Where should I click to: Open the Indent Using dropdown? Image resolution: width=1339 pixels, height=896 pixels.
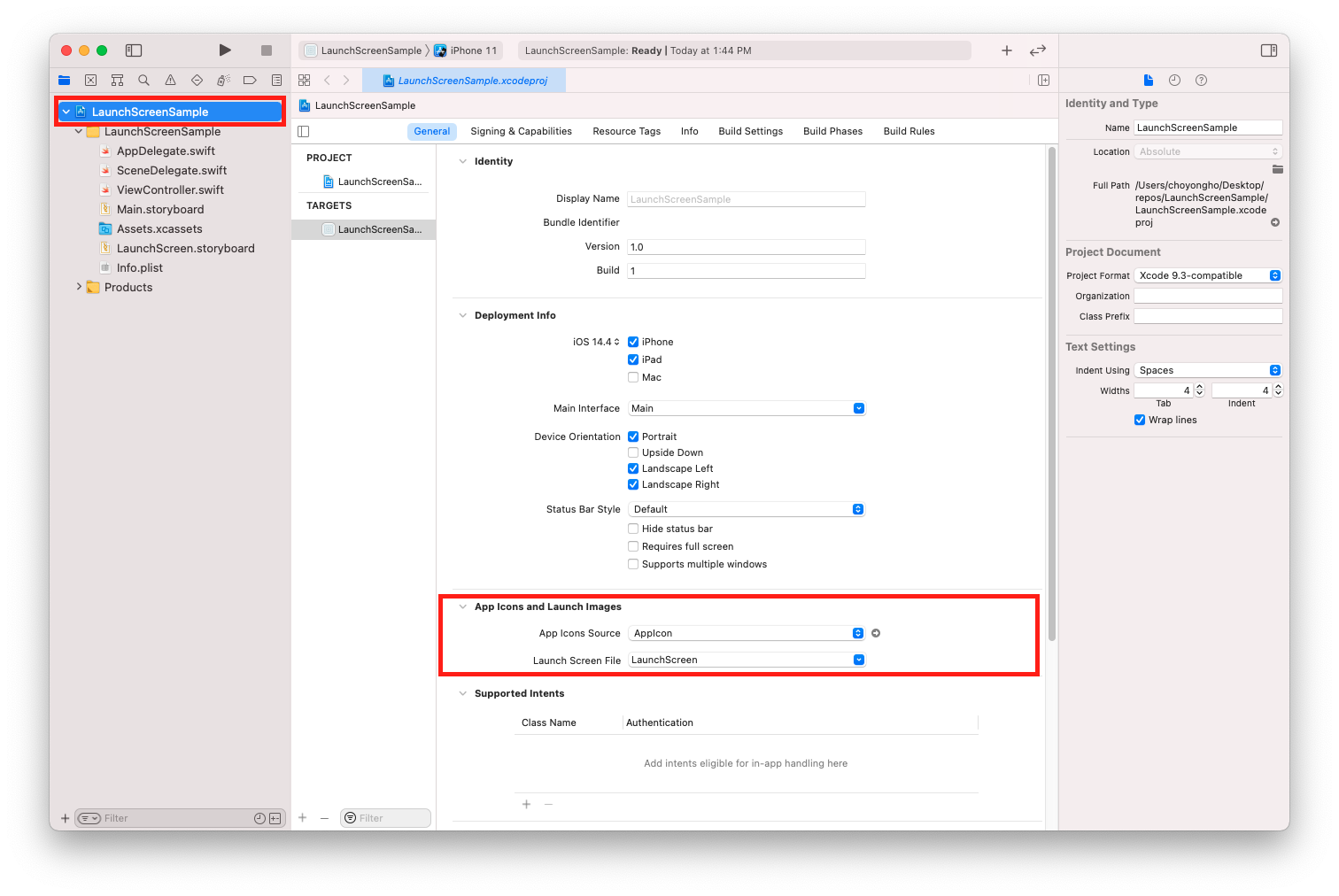click(1208, 370)
